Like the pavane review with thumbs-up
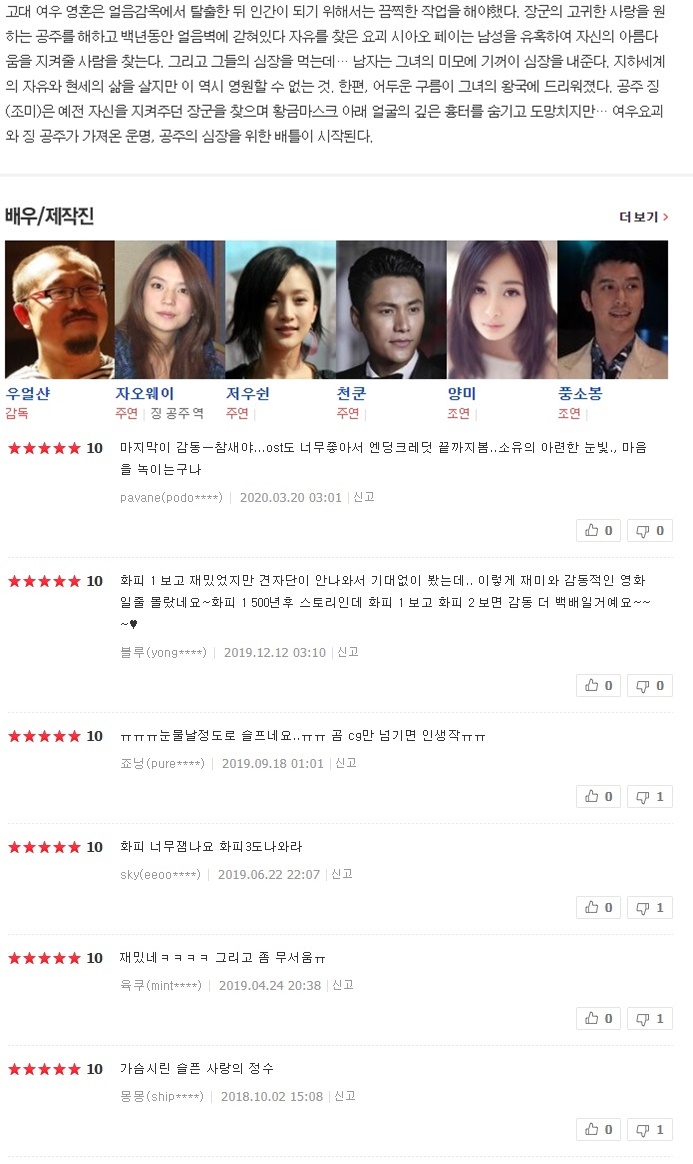 point(598,531)
